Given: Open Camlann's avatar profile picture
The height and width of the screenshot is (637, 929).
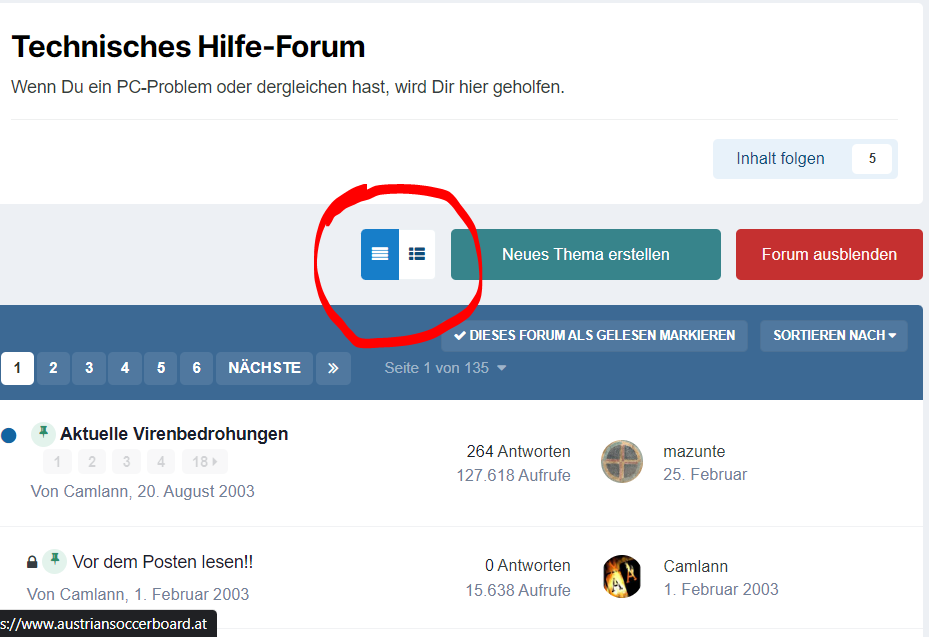Looking at the screenshot, I should click(622, 577).
